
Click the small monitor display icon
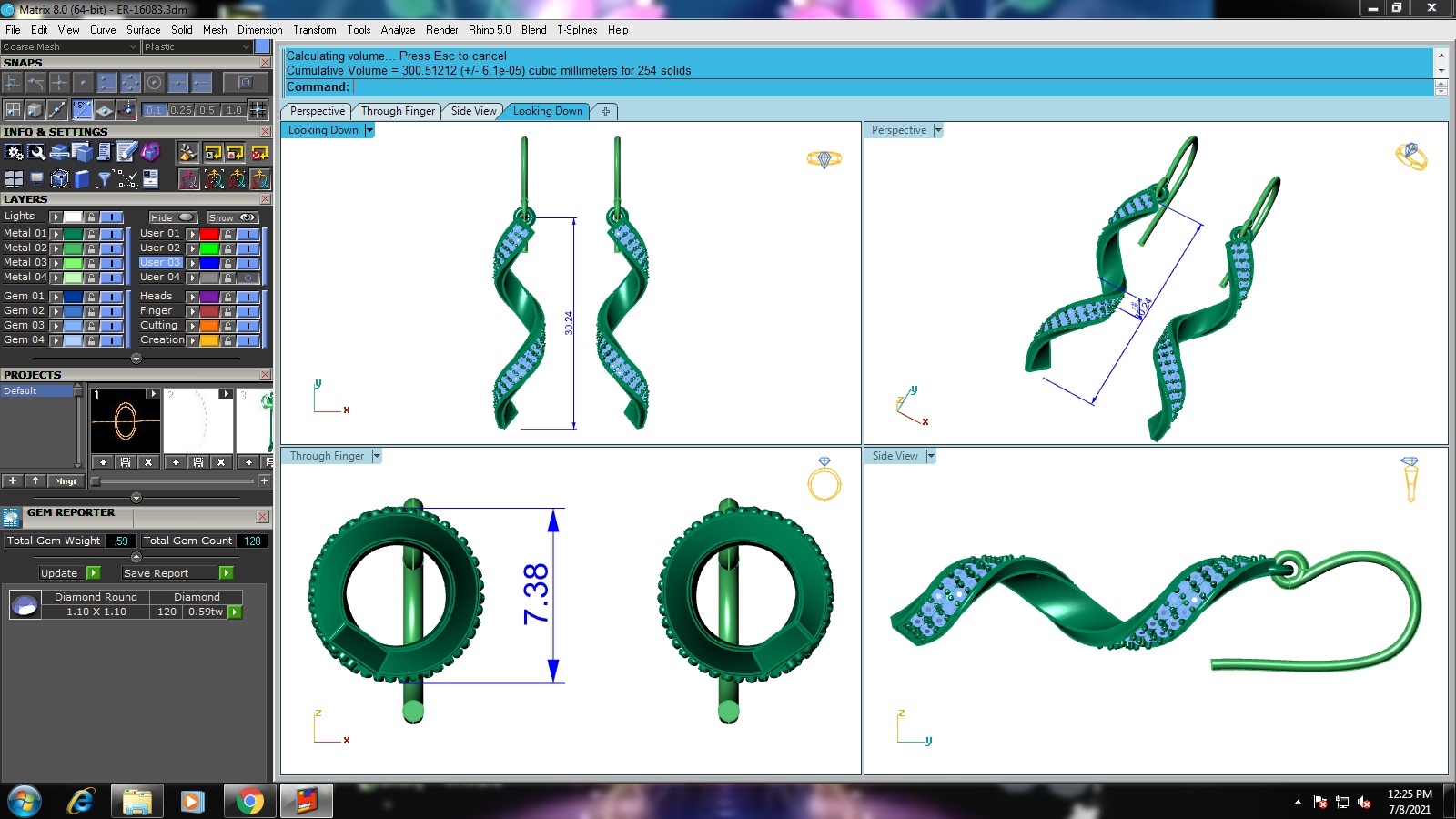pos(36,178)
